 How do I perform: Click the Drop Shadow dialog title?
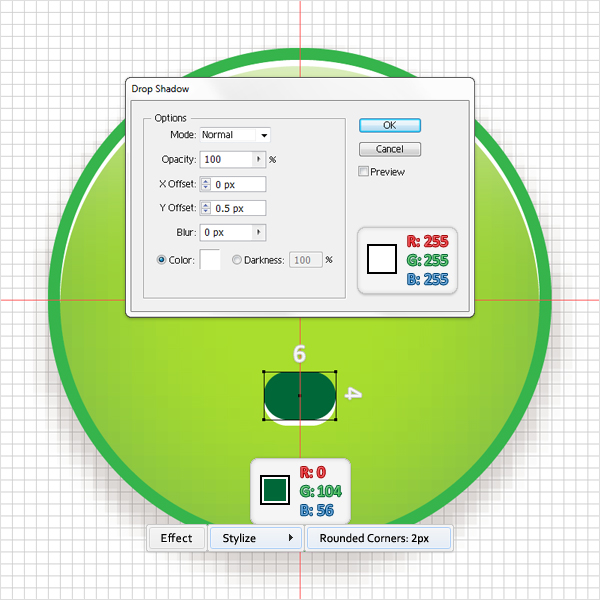tap(160, 89)
